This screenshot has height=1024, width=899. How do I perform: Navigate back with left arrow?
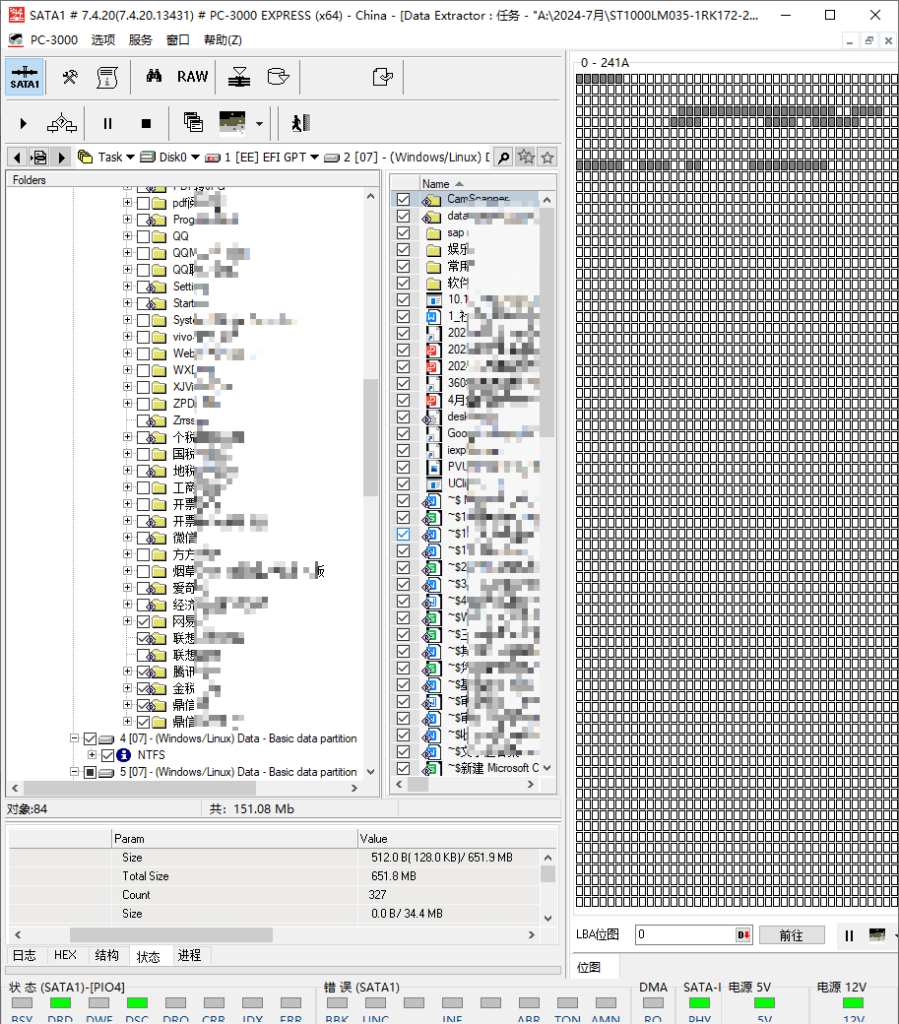18,157
